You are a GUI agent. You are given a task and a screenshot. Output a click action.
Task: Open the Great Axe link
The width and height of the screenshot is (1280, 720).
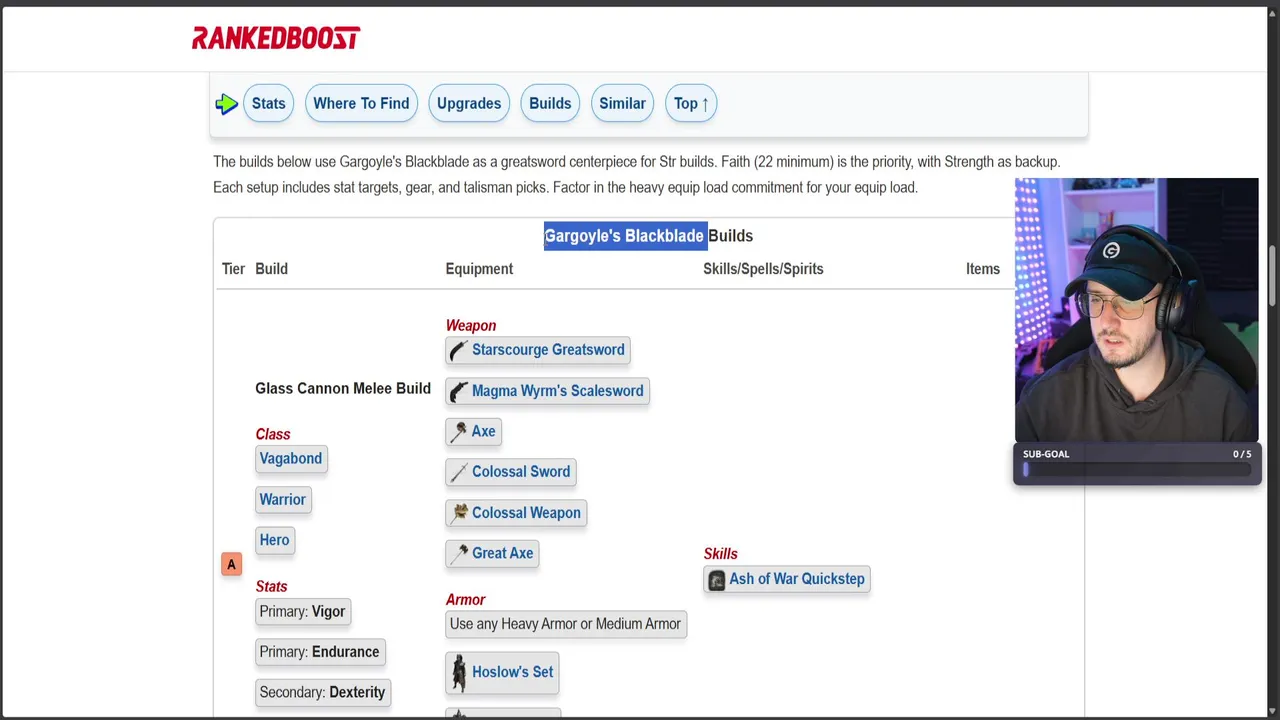[502, 553]
